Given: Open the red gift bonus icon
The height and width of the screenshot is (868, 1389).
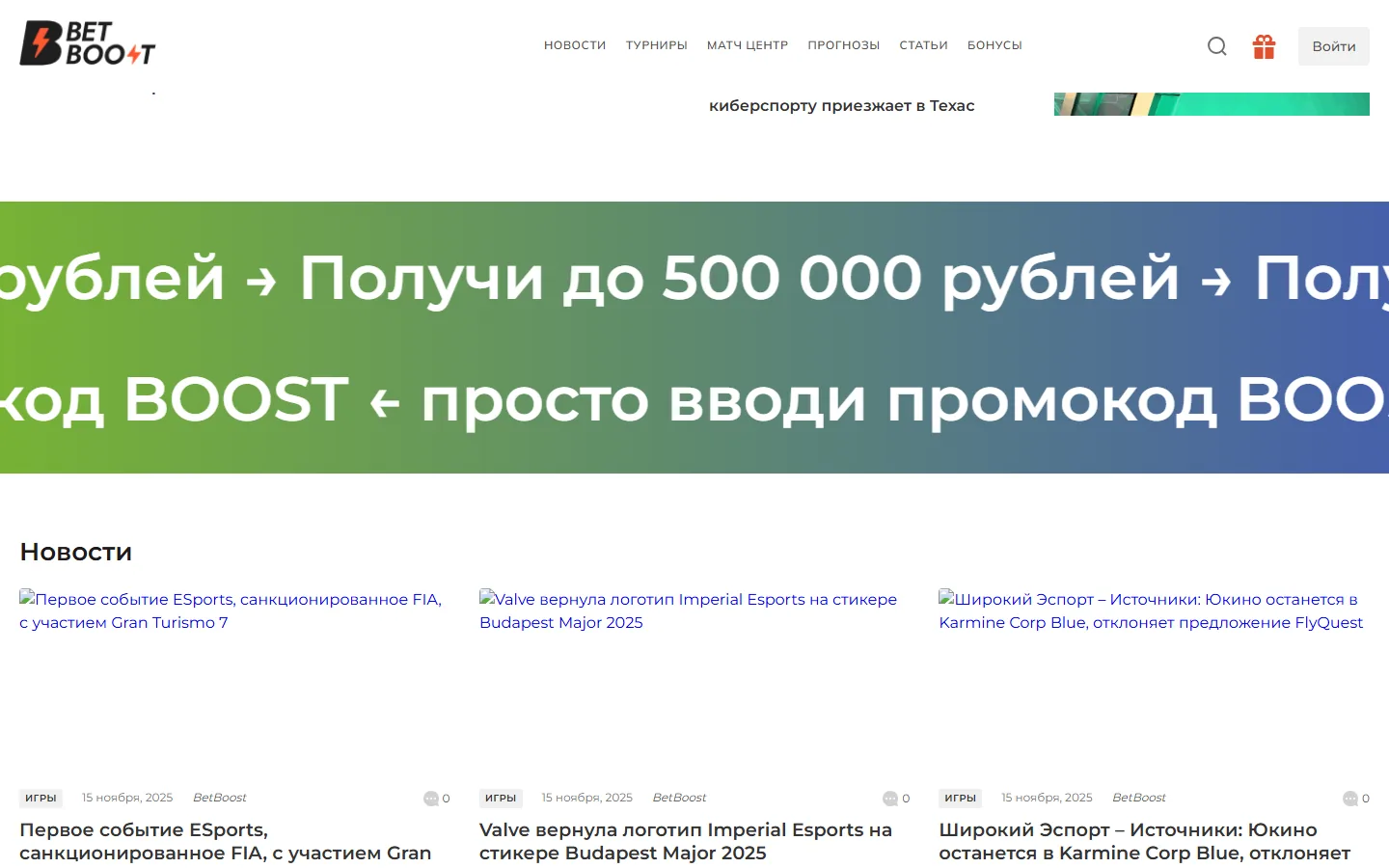Looking at the screenshot, I should coord(1264,46).
